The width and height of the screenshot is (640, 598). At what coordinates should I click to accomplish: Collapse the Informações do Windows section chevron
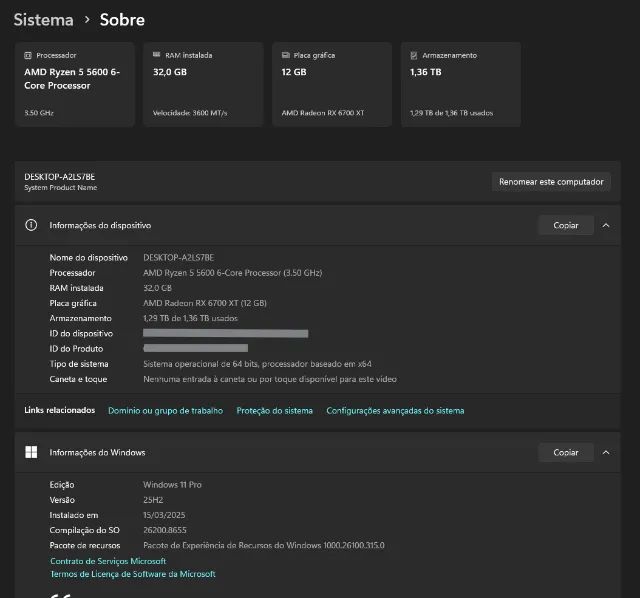pyautogui.click(x=606, y=452)
